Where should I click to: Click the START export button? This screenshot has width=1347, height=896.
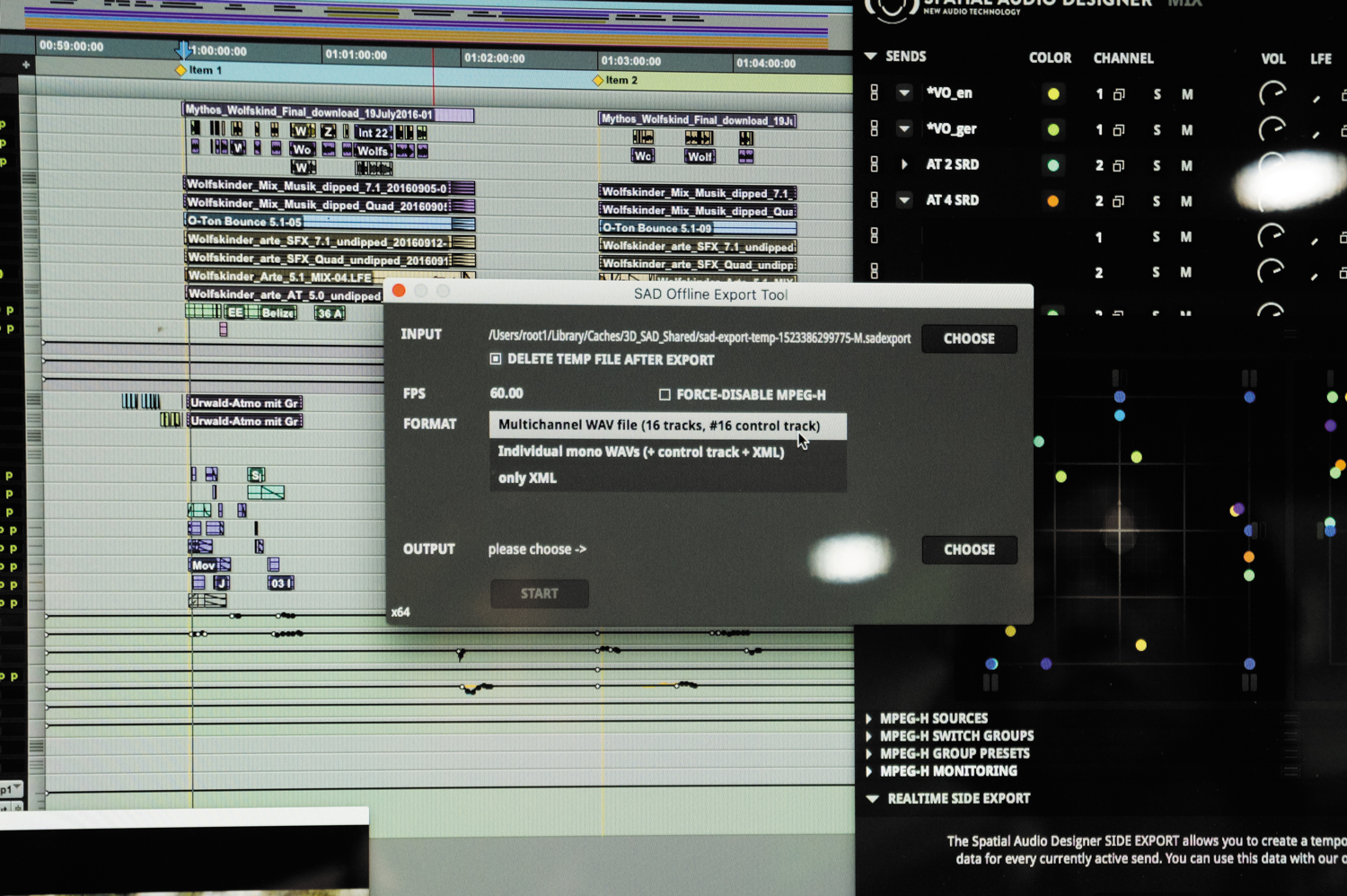[540, 593]
